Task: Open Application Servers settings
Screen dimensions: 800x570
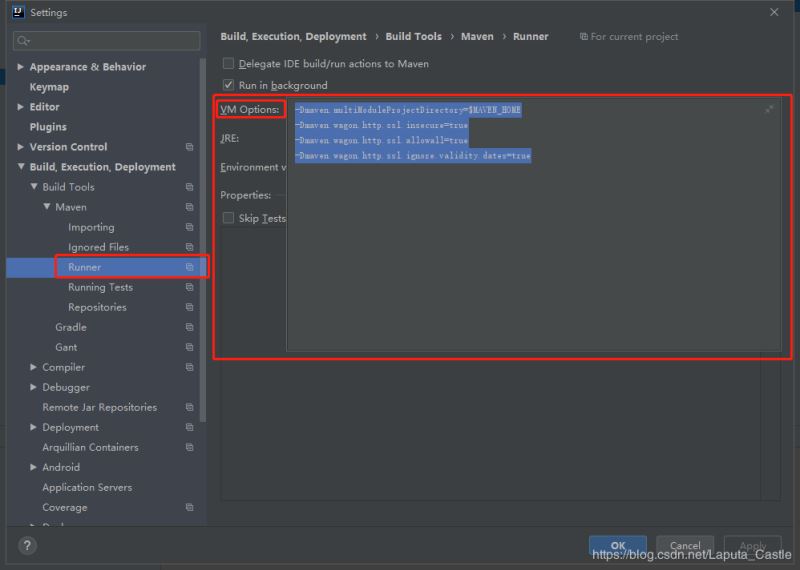Action: coord(87,487)
